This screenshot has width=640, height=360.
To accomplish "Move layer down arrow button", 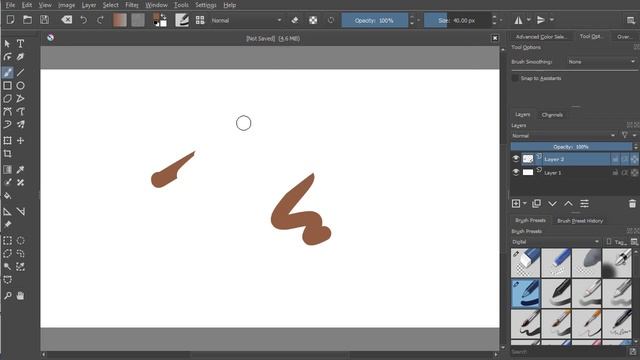I will pos(552,203).
